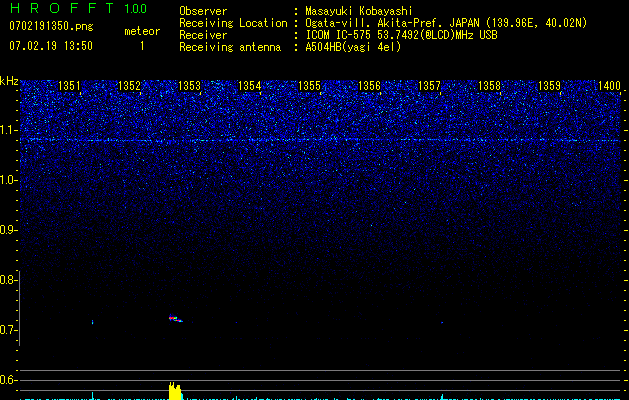629x400 pixels.
Task: Click the 0.6 frequency axis label
Action: pos(9,380)
